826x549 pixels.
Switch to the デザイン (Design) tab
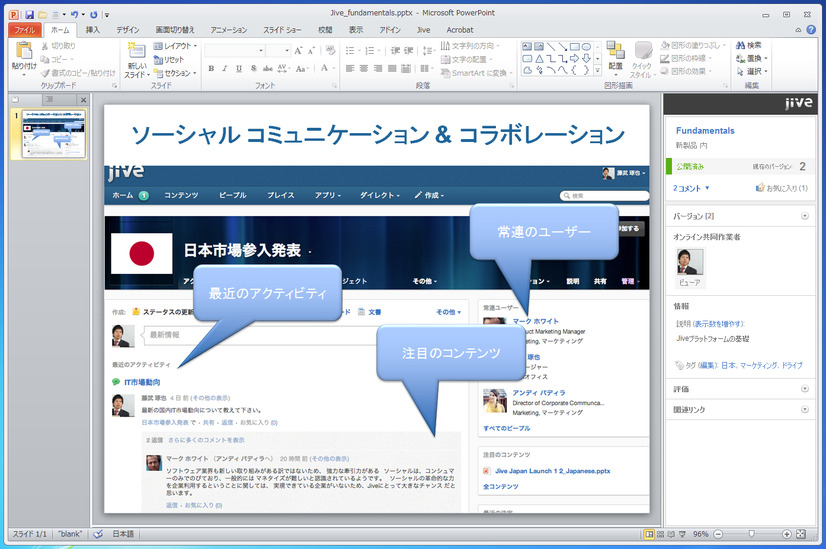(x=127, y=30)
